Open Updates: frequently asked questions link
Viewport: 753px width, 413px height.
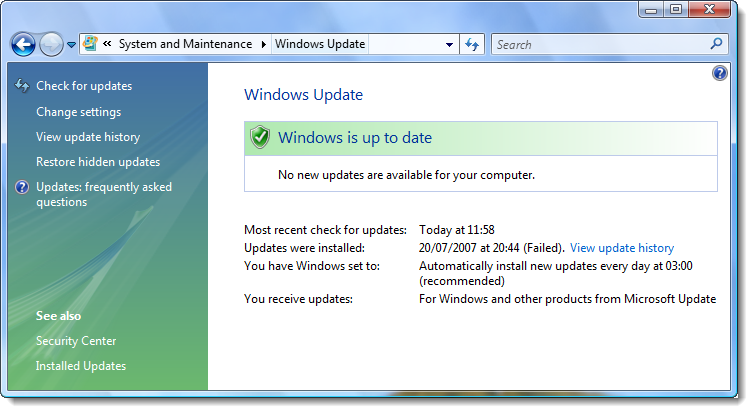tap(104, 194)
